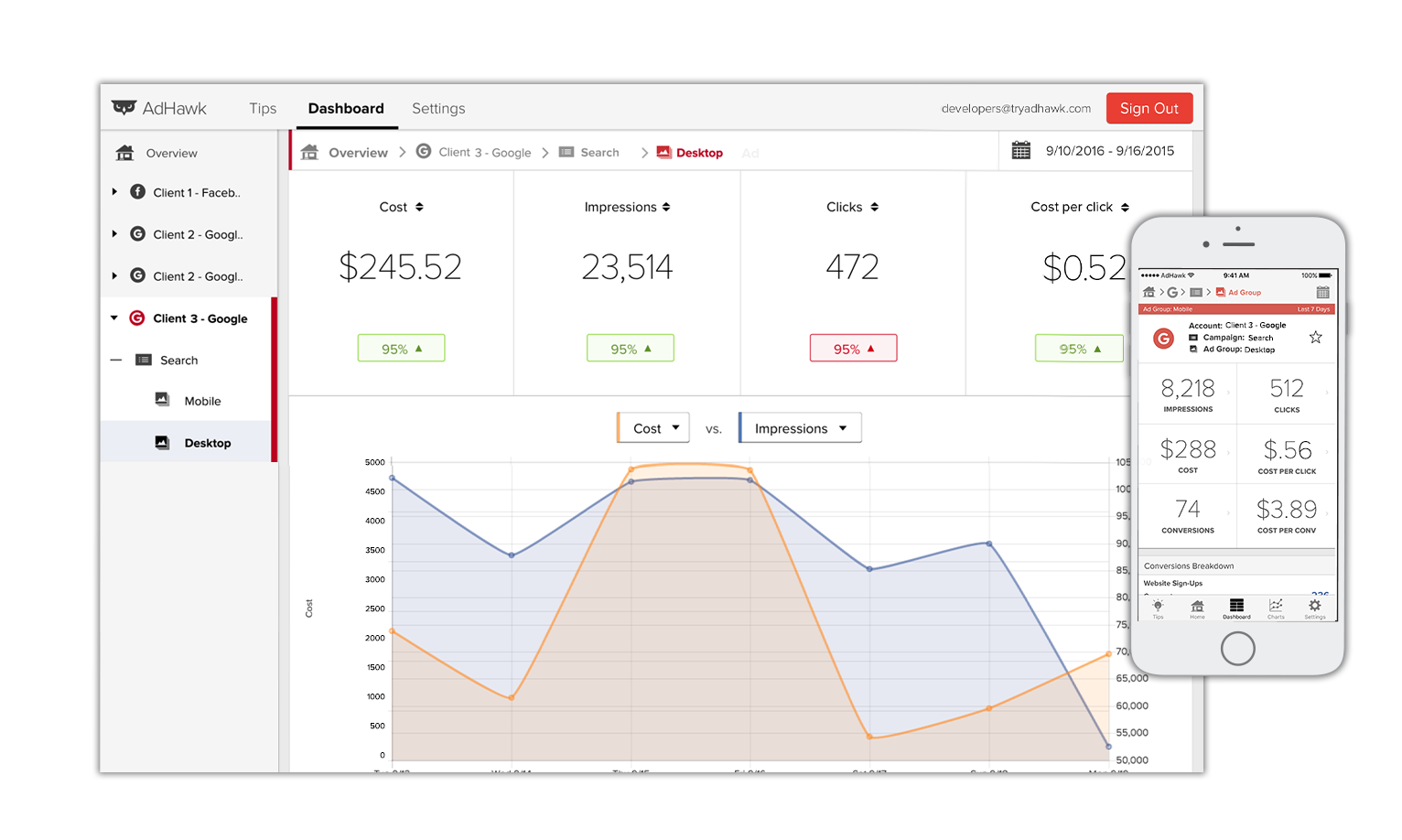Toggle the Cost sort arrows
Screen dimensions: 1402x840
[422, 207]
